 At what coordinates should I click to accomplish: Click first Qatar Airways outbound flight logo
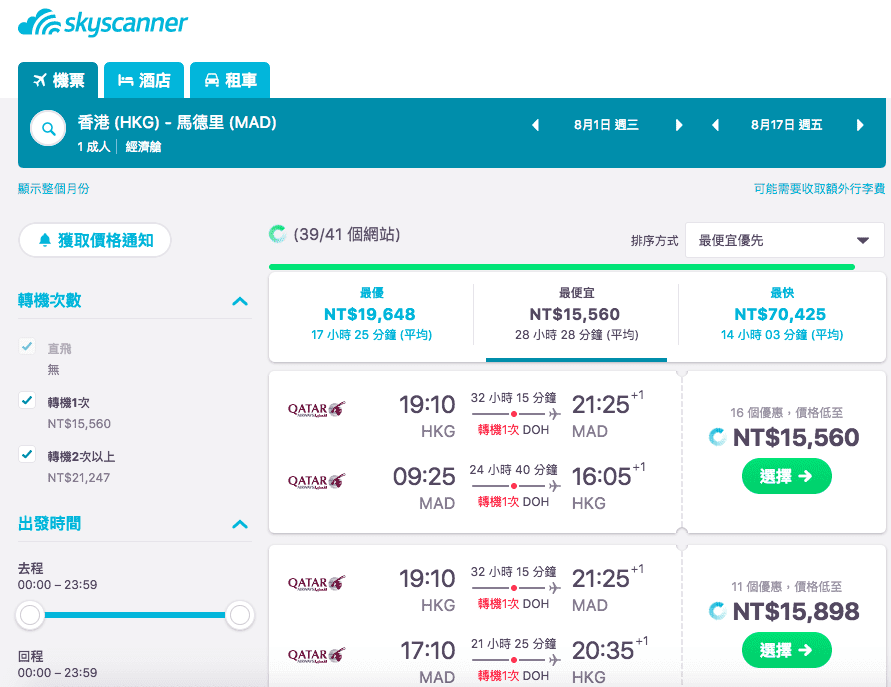tap(317, 409)
